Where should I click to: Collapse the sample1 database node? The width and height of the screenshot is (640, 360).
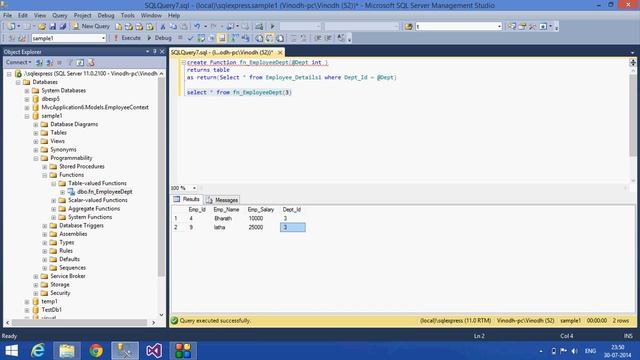pos(27,116)
